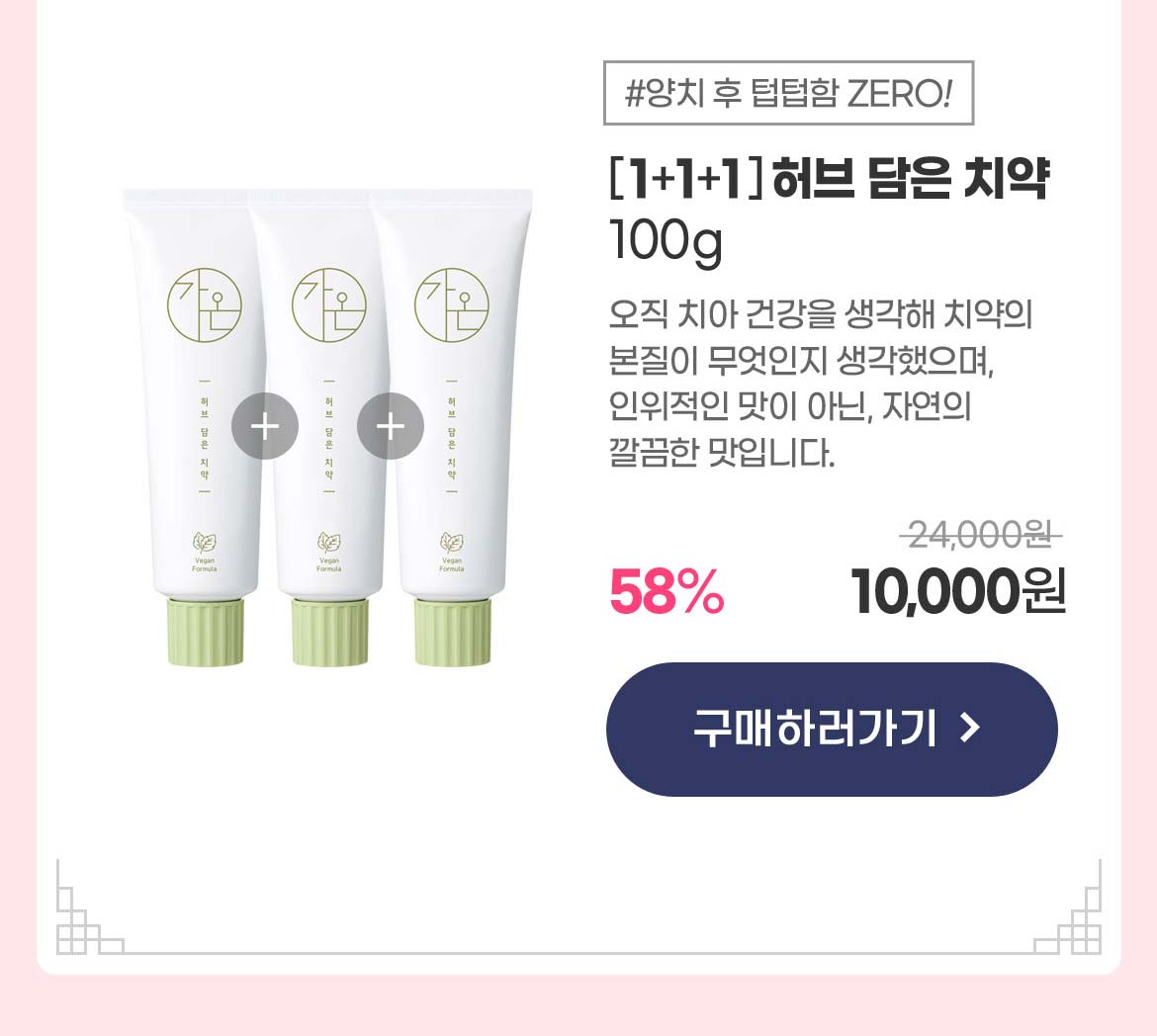Click the #양치 후 텁텁함 ZERO! hashtag box
1157x1036 pixels.
pyautogui.click(x=788, y=93)
